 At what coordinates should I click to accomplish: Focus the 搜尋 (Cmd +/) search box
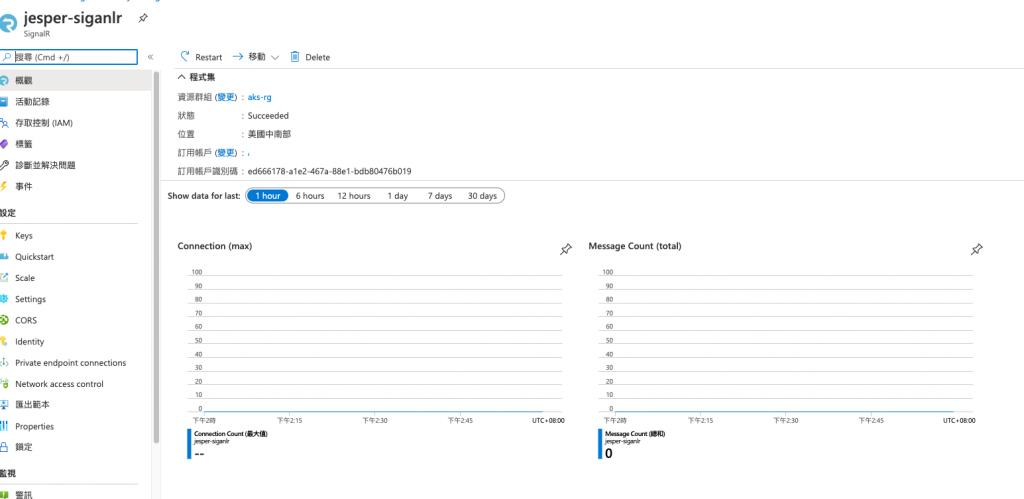(x=69, y=57)
